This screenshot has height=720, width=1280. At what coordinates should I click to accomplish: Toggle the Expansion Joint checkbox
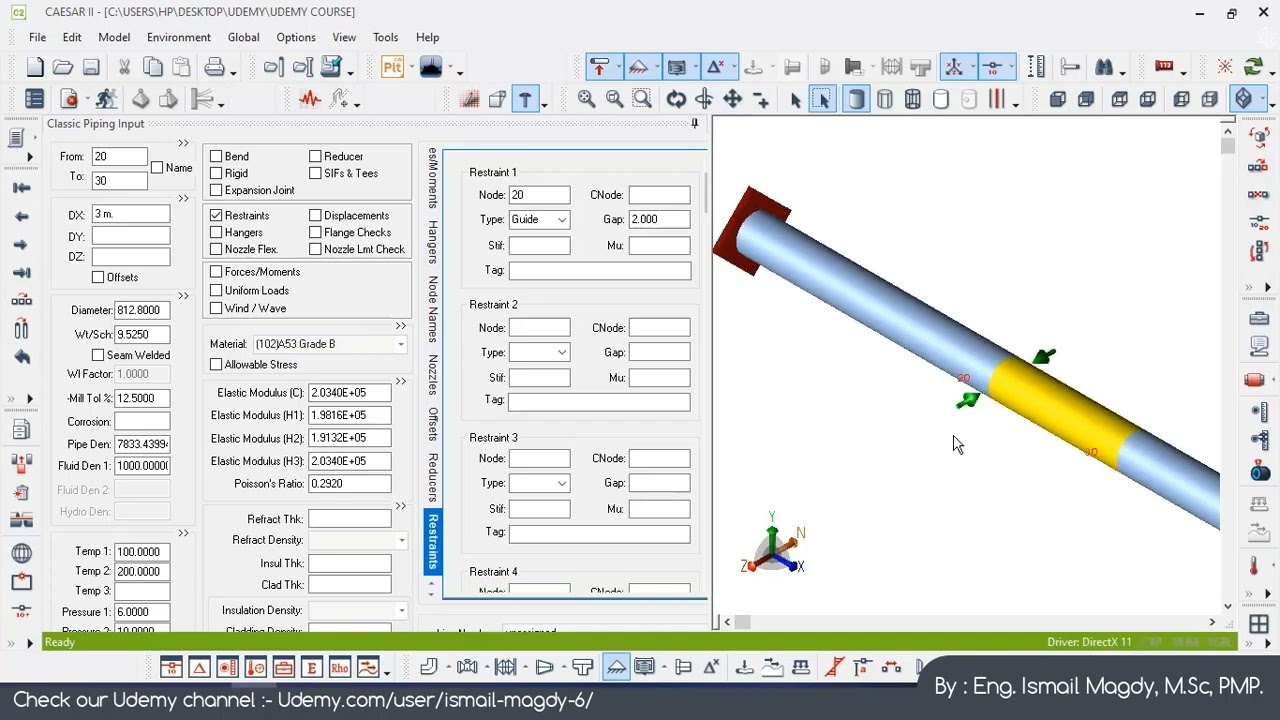click(216, 190)
